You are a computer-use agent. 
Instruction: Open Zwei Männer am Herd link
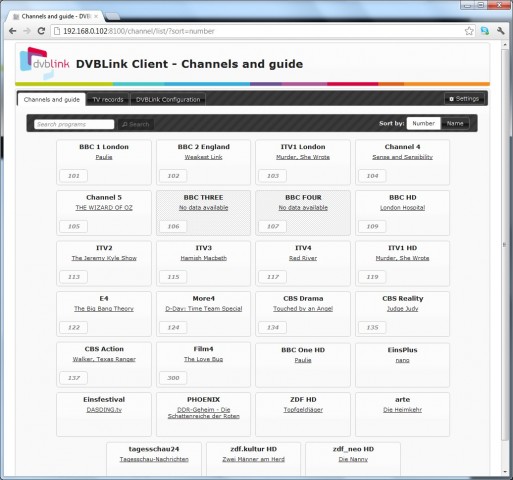coord(253,459)
